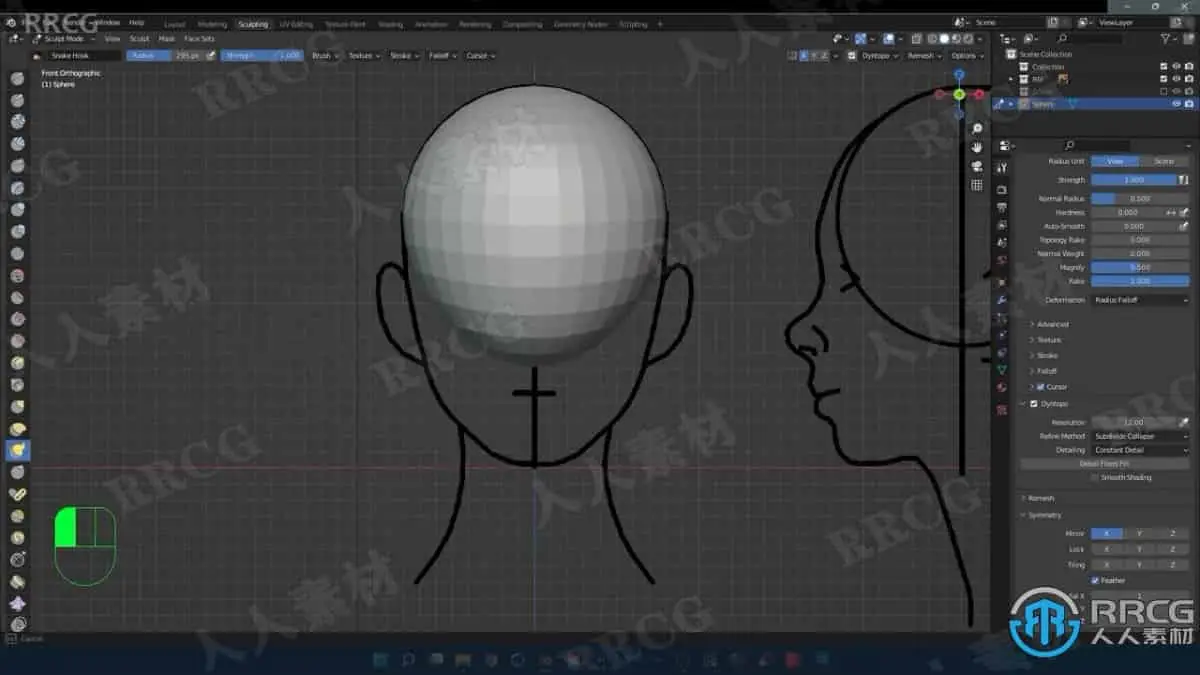Enable Lock Z axis button
1200x675 pixels.
1172,549
